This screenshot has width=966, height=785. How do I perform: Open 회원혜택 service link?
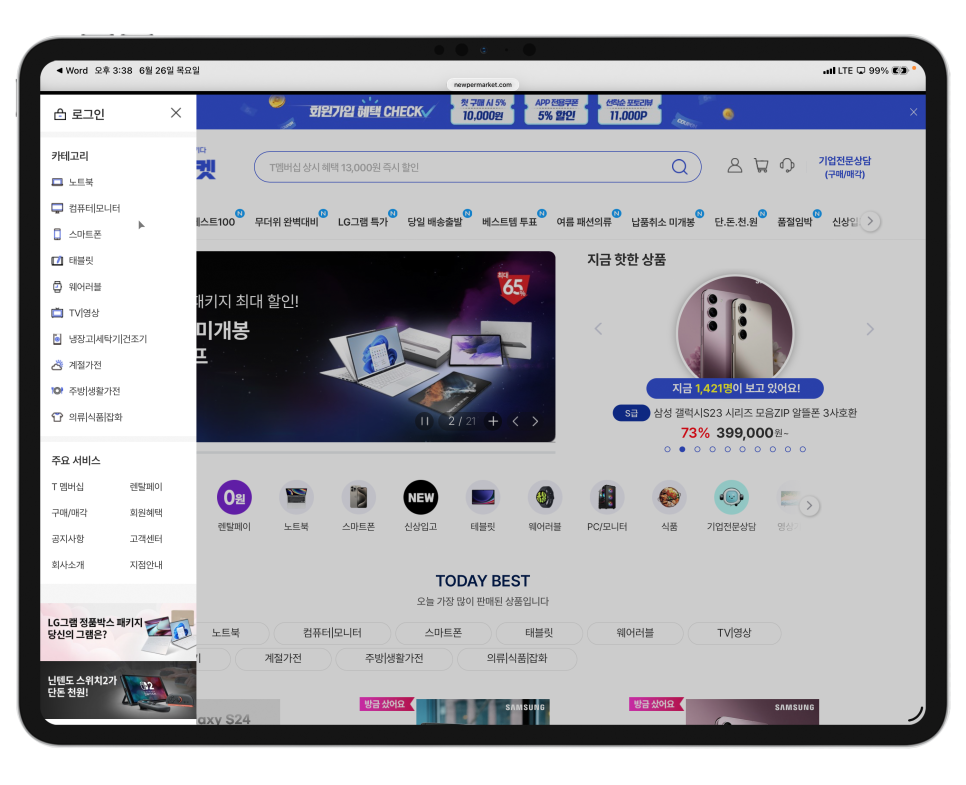click(146, 513)
